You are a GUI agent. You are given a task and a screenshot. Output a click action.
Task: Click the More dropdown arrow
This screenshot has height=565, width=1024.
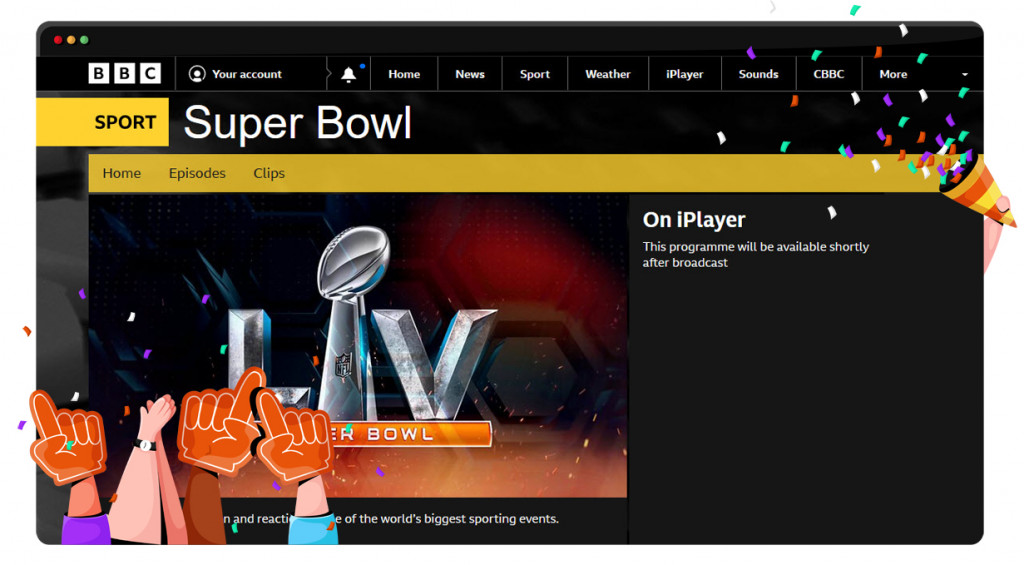pyautogui.click(x=965, y=74)
